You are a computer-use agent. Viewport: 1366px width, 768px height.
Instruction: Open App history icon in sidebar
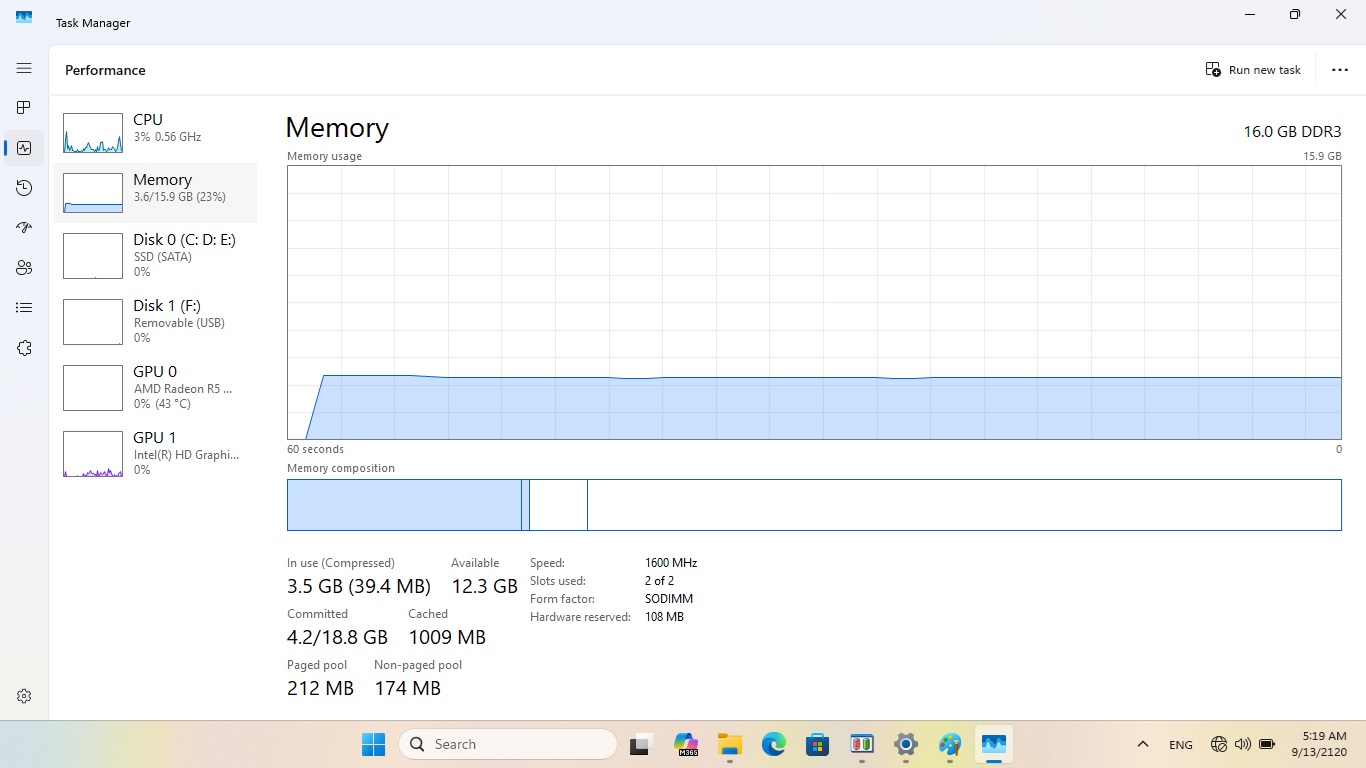[x=24, y=188]
